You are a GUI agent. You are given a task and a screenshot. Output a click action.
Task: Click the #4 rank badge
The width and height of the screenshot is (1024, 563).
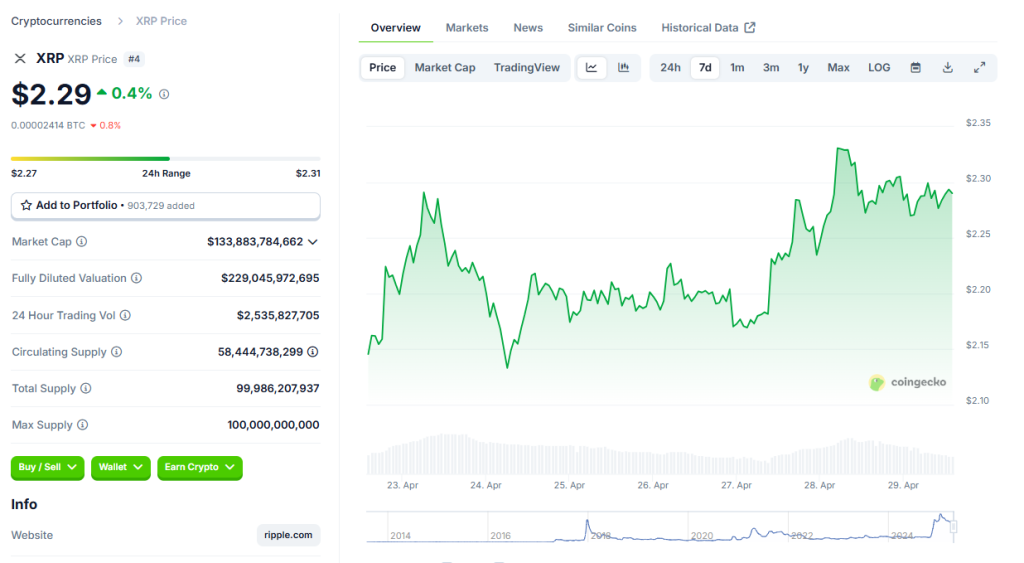(134, 59)
